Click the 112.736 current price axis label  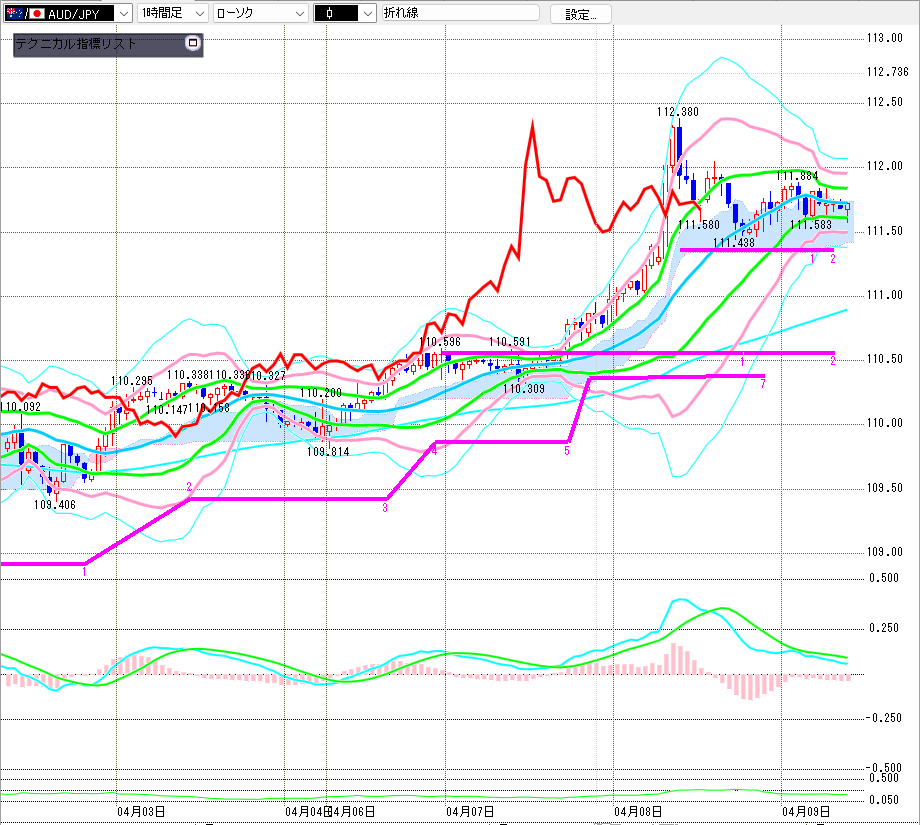pyautogui.click(x=888, y=72)
